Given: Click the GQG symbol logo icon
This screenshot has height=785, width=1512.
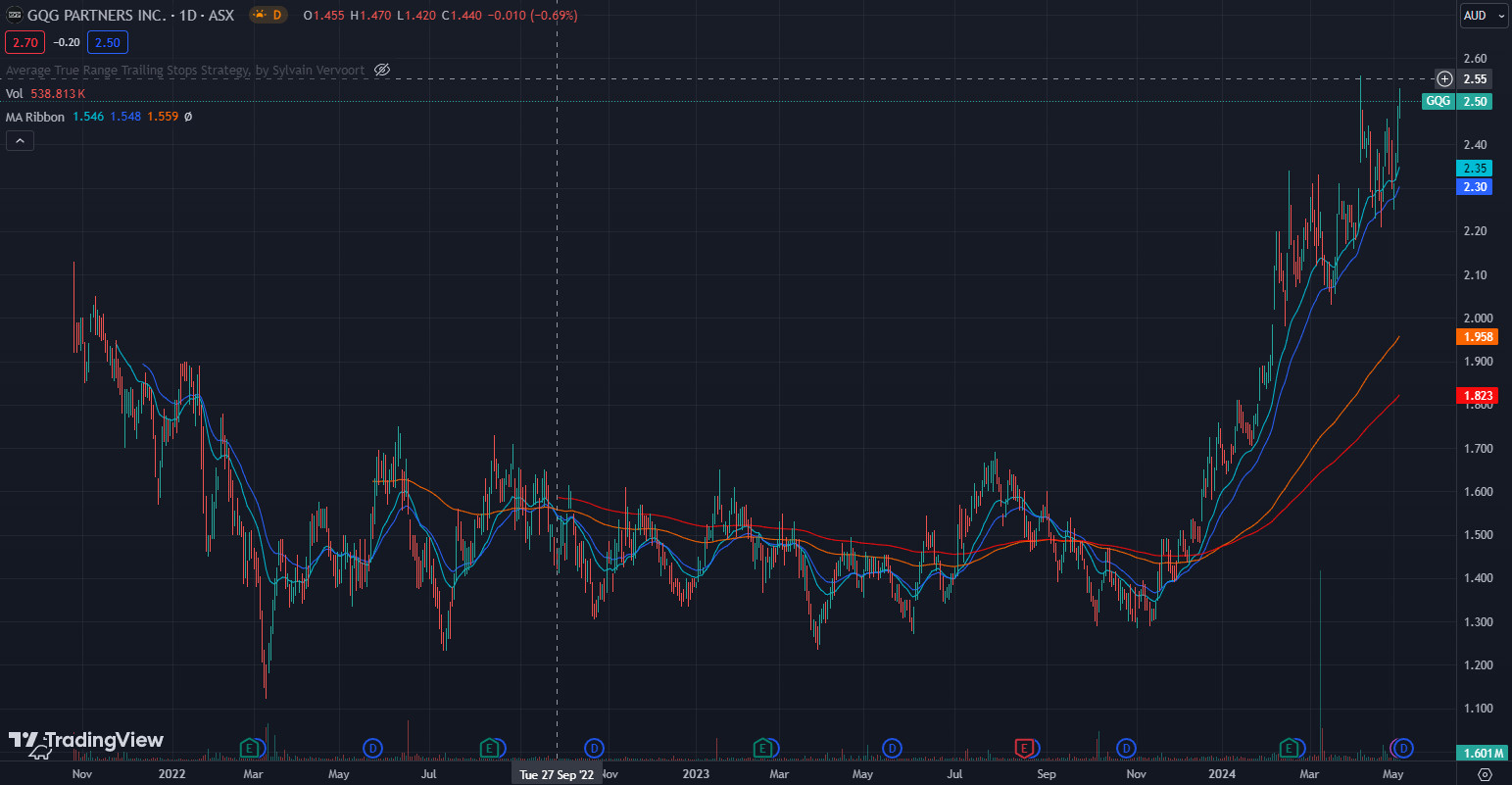Looking at the screenshot, I should pos(15,15).
